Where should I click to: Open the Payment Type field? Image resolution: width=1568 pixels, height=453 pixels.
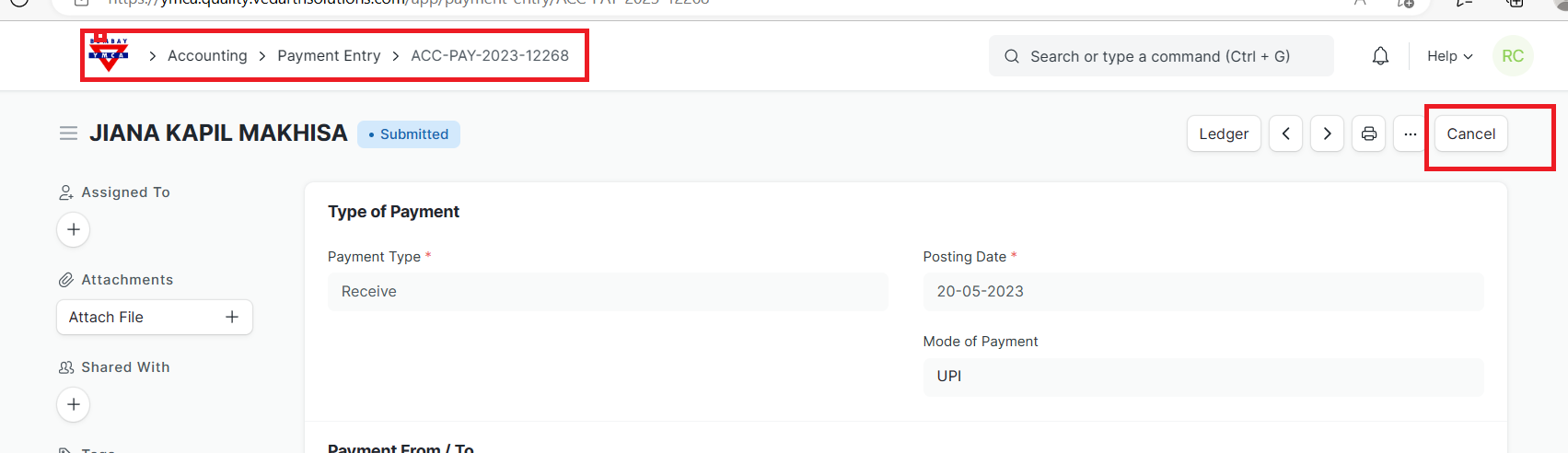(x=608, y=291)
